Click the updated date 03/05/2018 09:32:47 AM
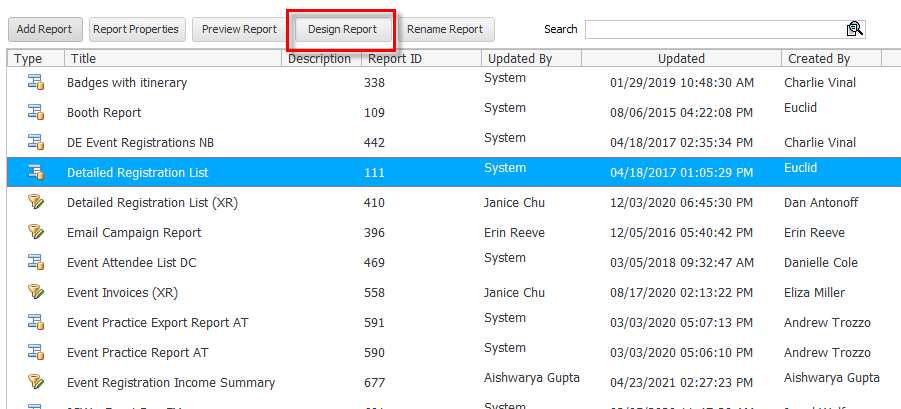This screenshot has width=901, height=409. pos(681,263)
